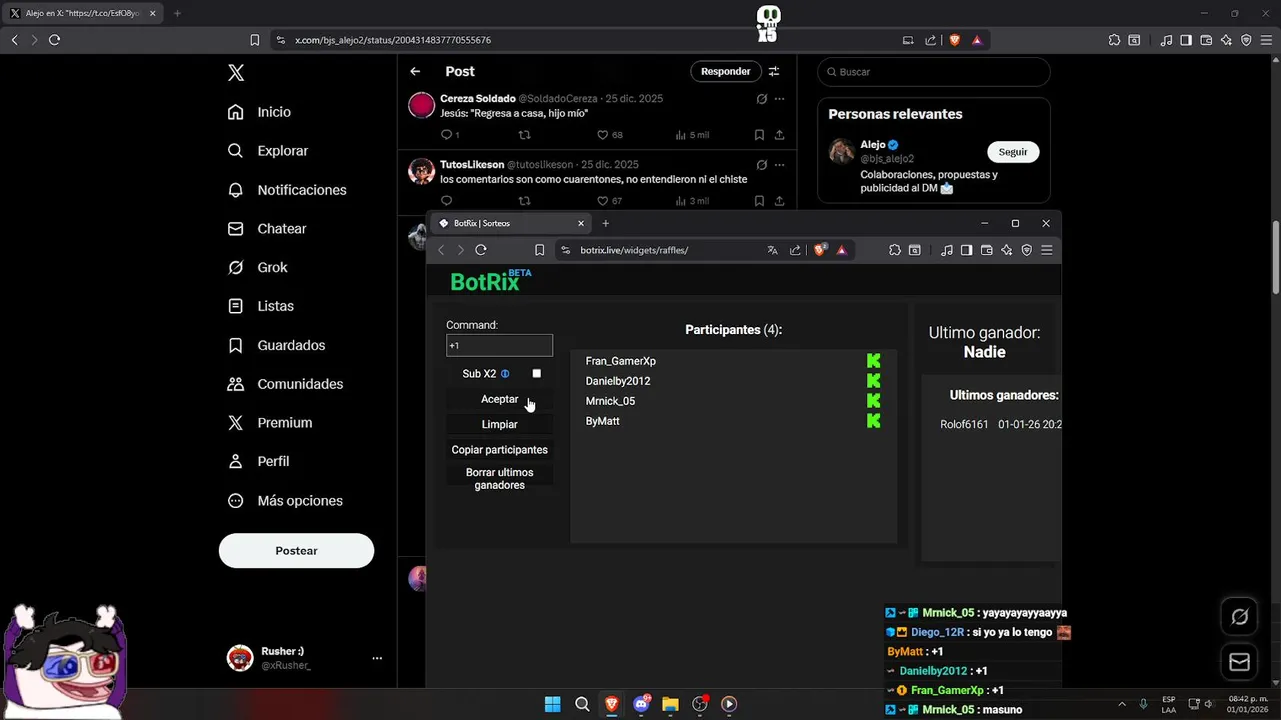Reload the X page in the main window
The height and width of the screenshot is (720, 1281).
click(x=54, y=40)
